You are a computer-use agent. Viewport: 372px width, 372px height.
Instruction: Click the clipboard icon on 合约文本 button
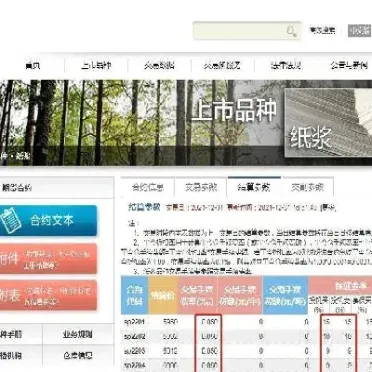(x=11, y=220)
